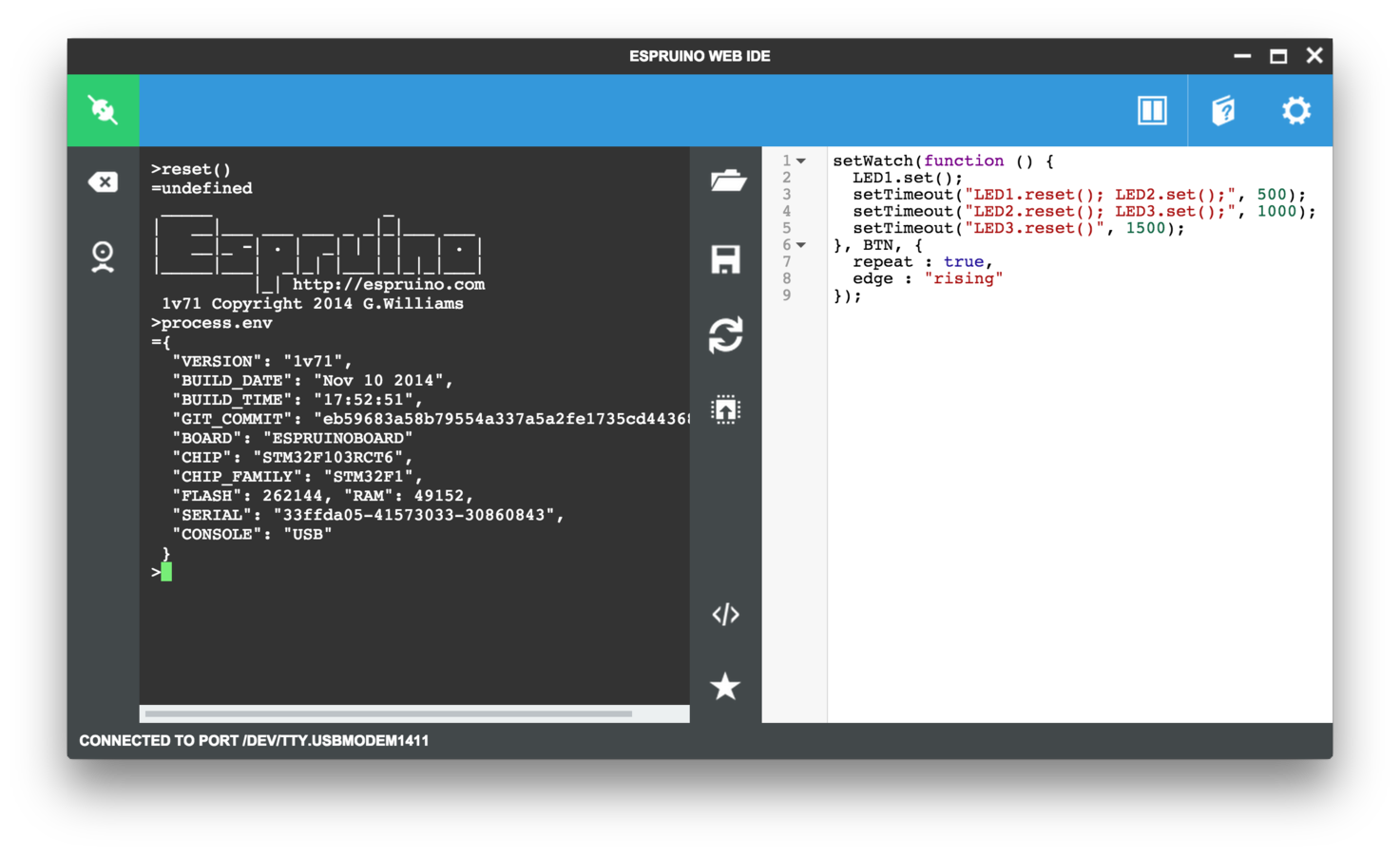The image size is (1400, 855).
Task: Click the Connected to port status text
Action: pyautogui.click(x=254, y=741)
